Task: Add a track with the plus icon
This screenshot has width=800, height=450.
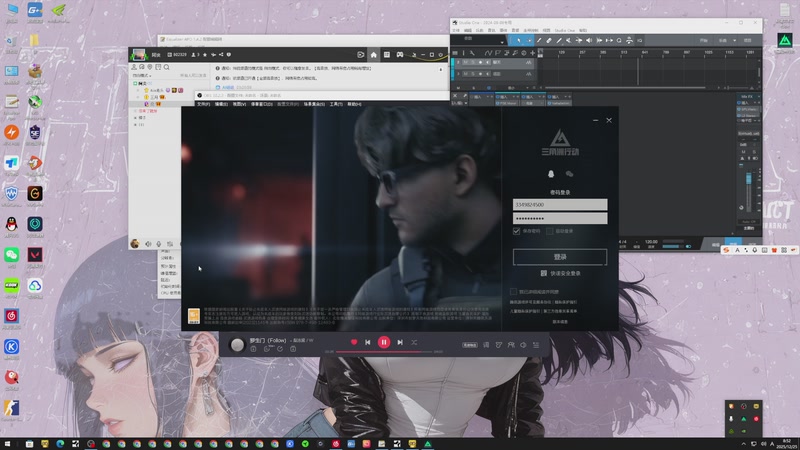Action: 532,53
